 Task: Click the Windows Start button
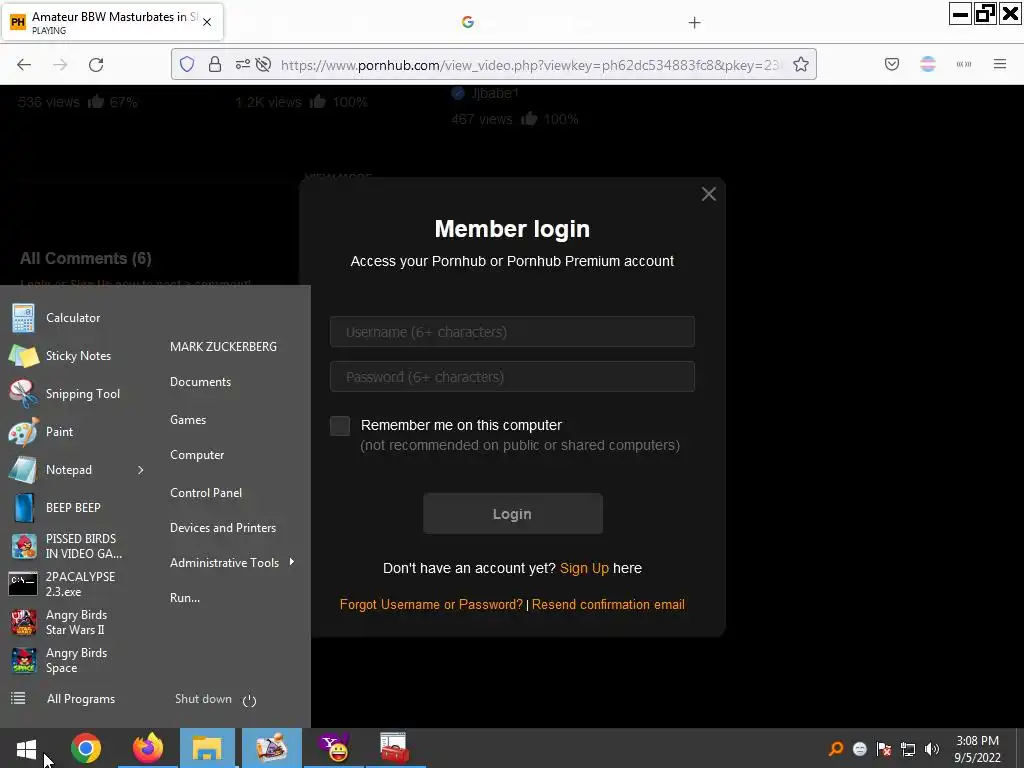(26, 748)
